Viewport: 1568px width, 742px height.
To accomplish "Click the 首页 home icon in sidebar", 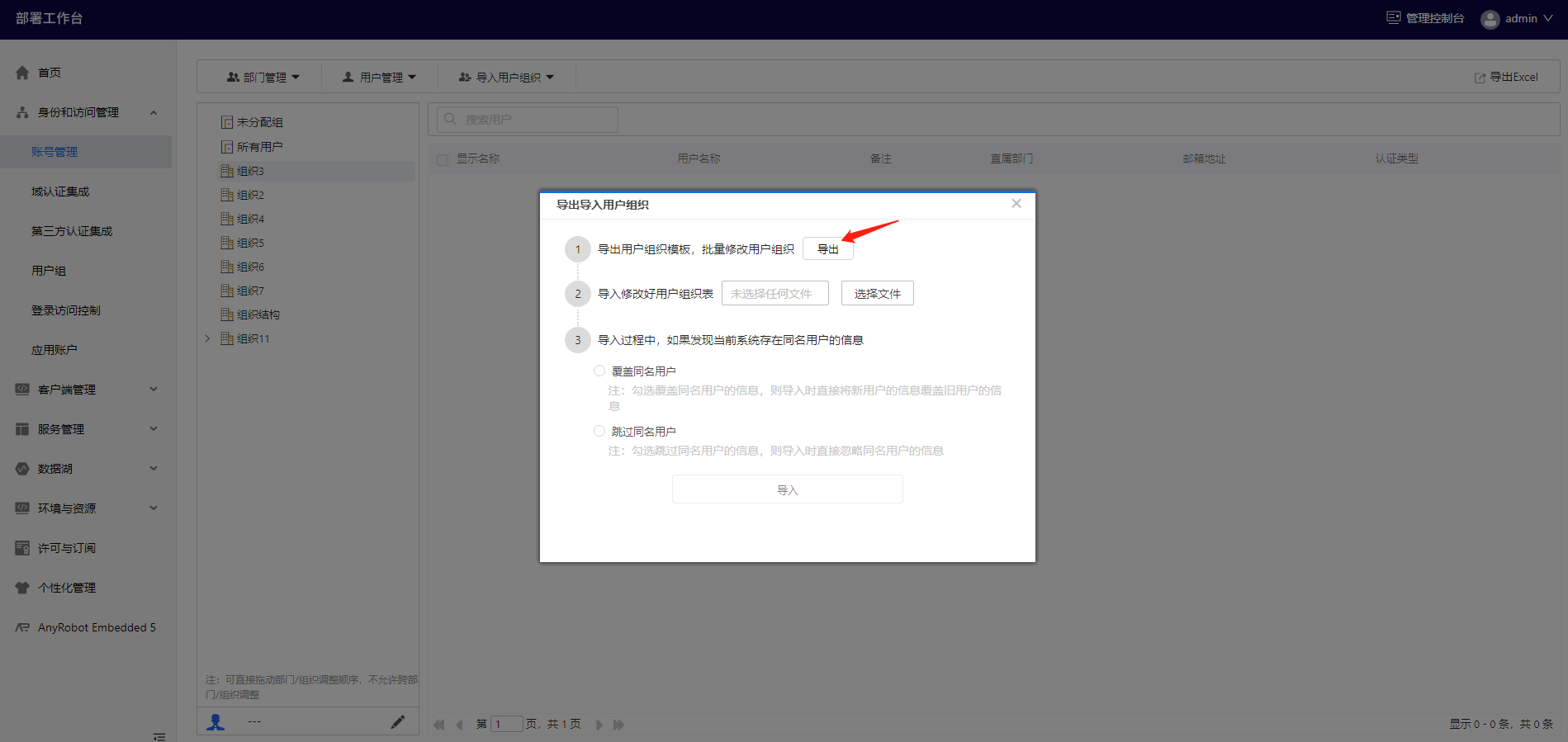I will pos(22,73).
